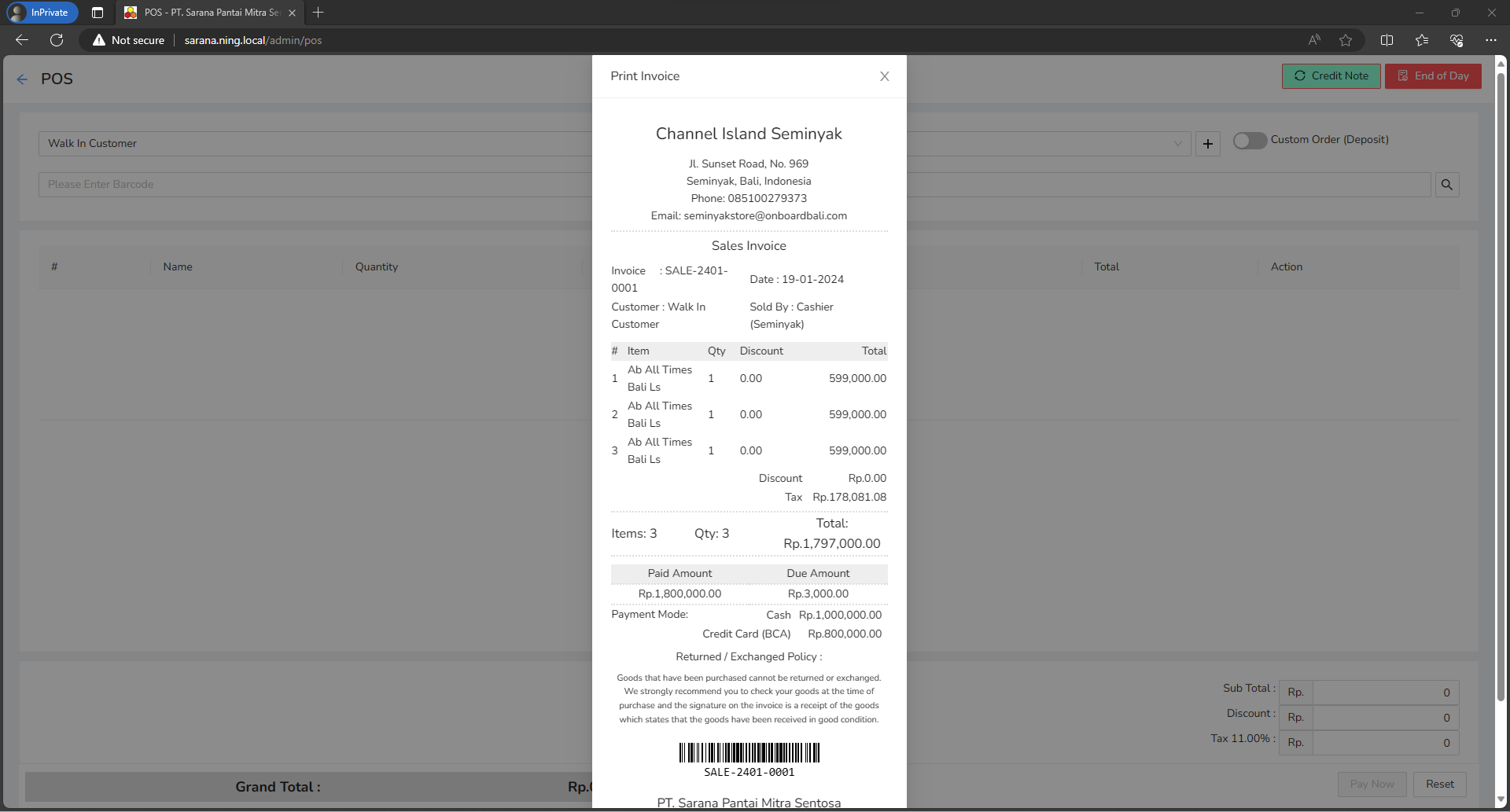The image size is (1510, 812).
Task: Open the browser Read aloud icon
Action: (x=1314, y=40)
